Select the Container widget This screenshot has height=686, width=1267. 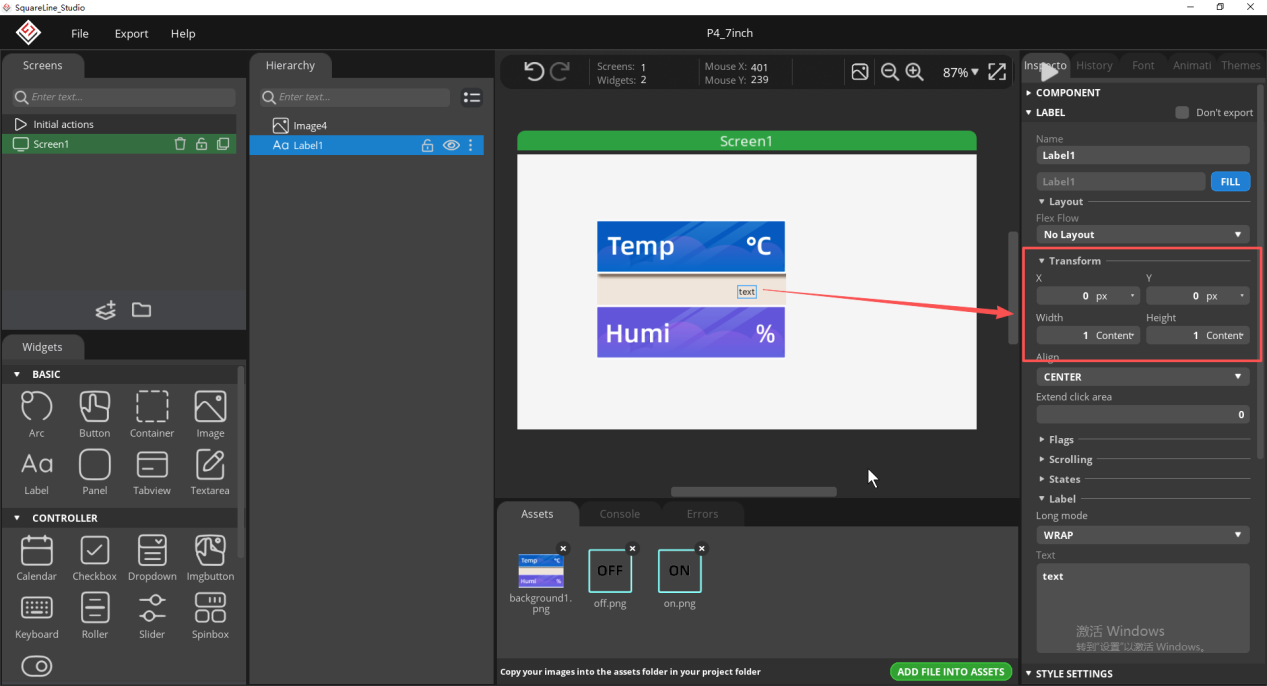pos(152,414)
